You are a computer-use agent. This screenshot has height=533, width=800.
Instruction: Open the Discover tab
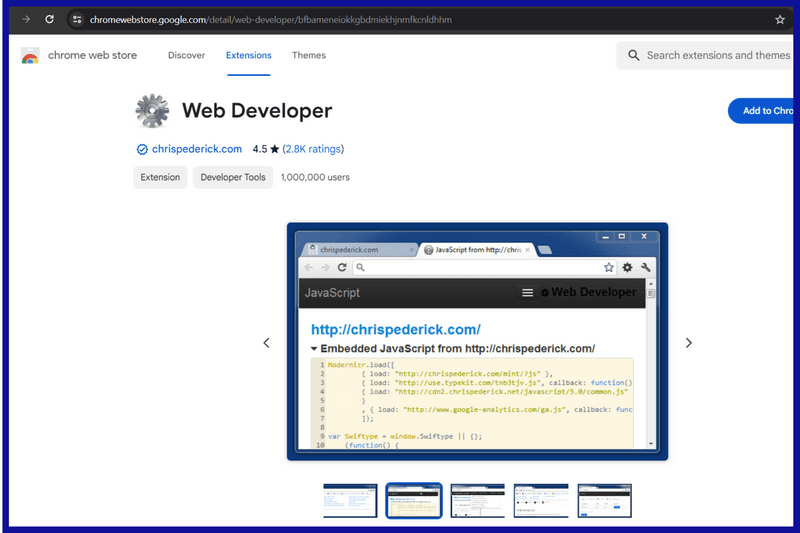tap(186, 56)
